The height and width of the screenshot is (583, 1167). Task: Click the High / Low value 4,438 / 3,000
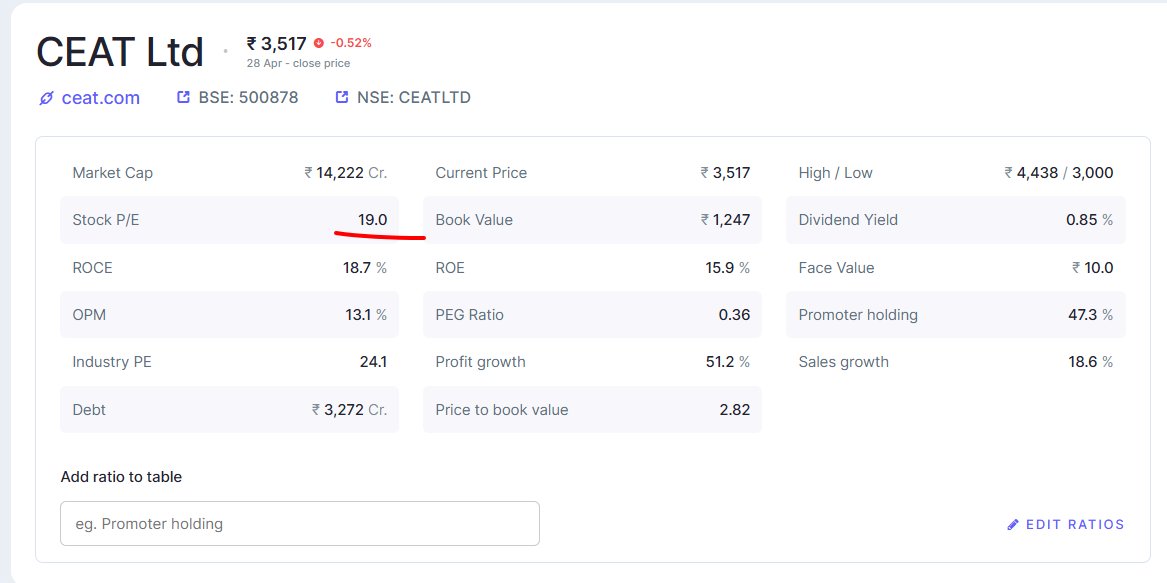point(1058,173)
